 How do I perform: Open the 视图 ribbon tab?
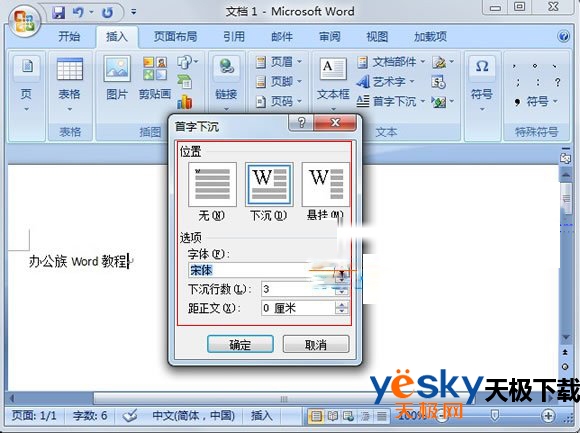[x=377, y=36]
